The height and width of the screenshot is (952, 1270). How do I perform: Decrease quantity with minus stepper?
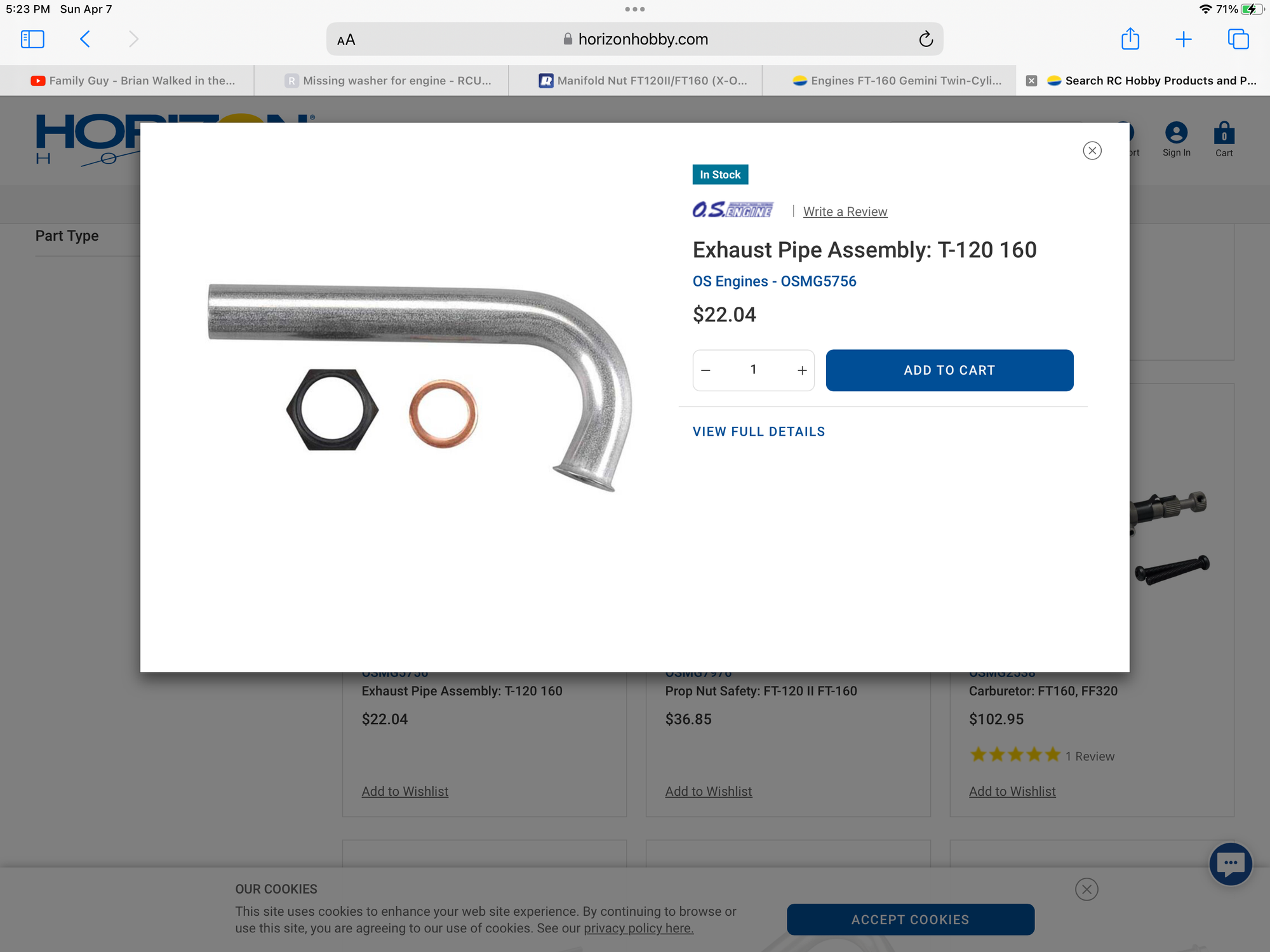(705, 370)
